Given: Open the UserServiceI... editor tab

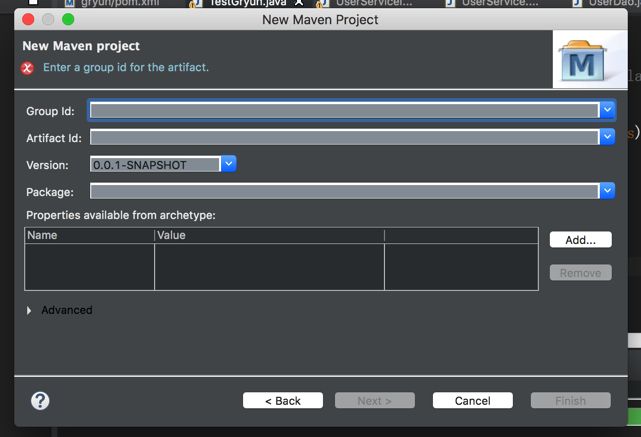Looking at the screenshot, I should tap(366, 3).
